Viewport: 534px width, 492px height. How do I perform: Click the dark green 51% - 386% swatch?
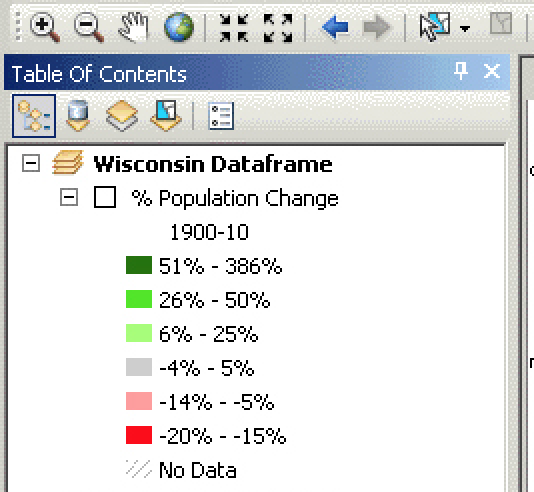coord(139,265)
